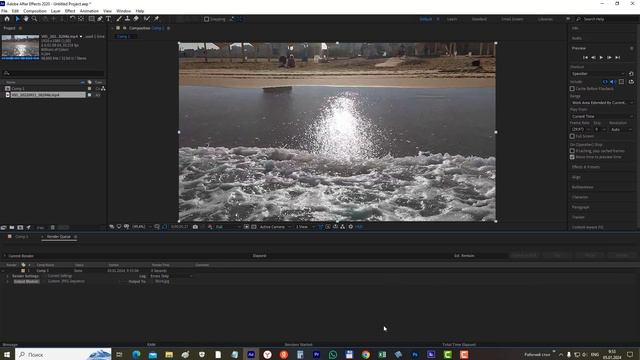
Task: Click the Last Frame button in Preview
Action: tap(617, 58)
